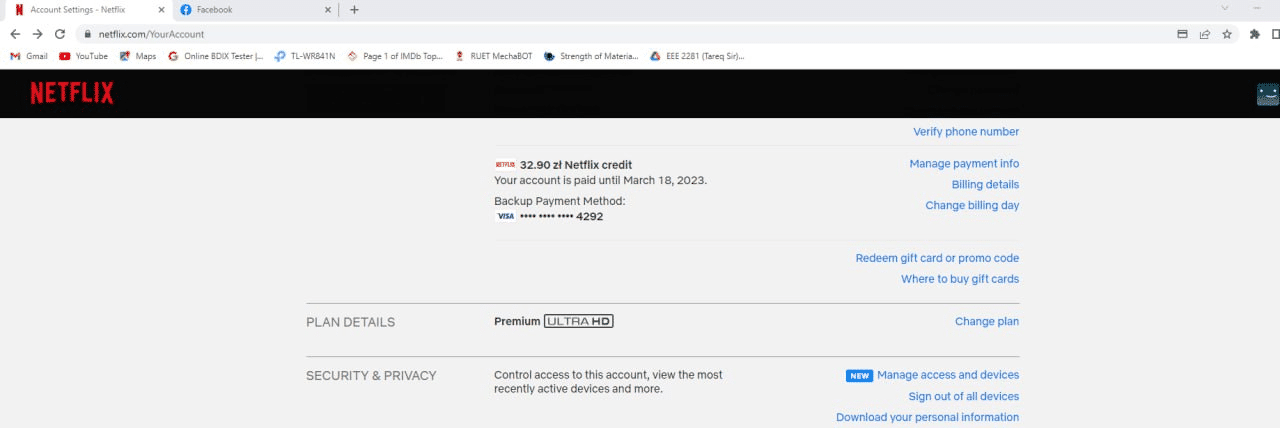This screenshot has width=1280, height=428.
Task: Open the profile avatar menu
Action: [x=1267, y=94]
